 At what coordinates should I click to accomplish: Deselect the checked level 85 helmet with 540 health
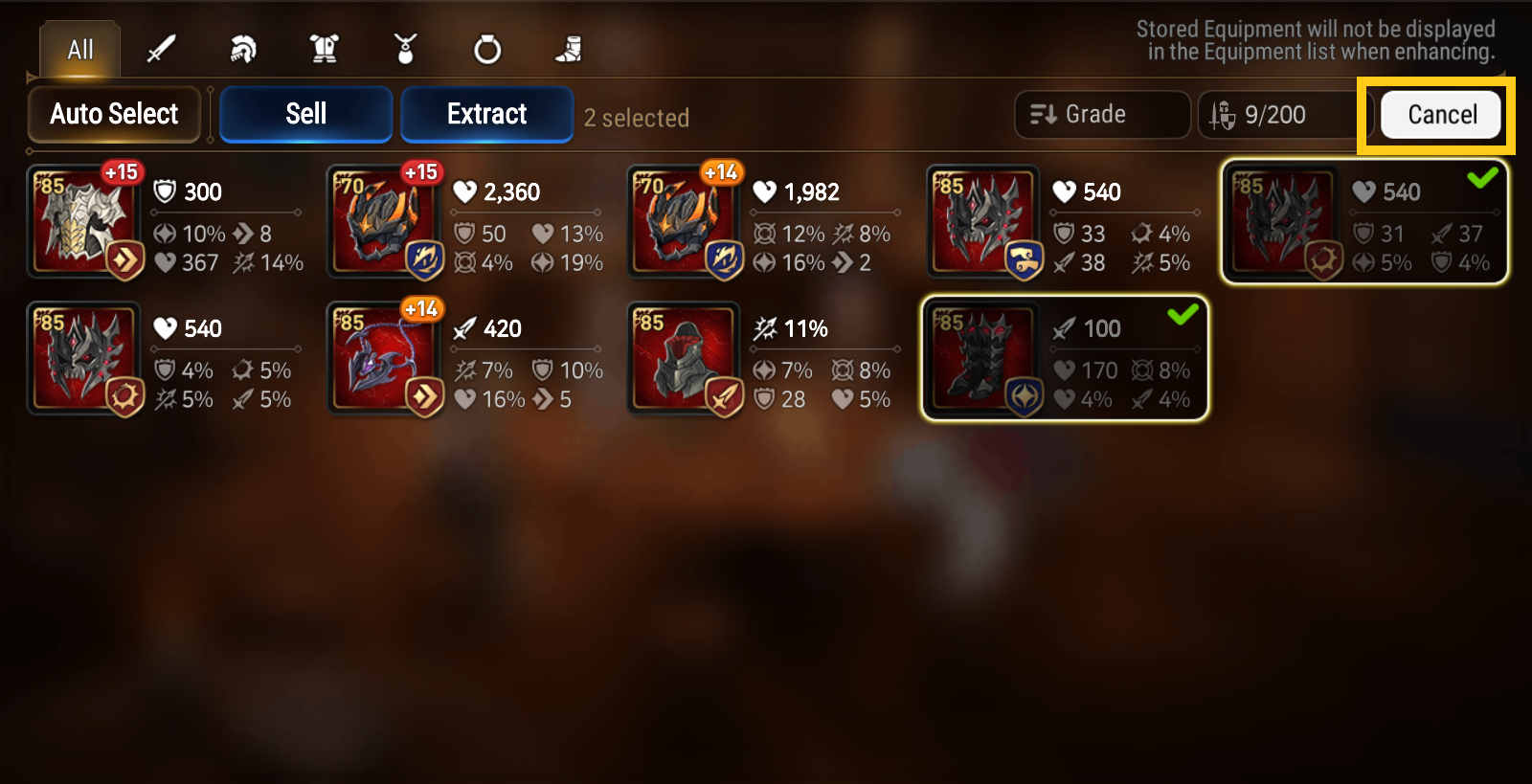point(1364,221)
